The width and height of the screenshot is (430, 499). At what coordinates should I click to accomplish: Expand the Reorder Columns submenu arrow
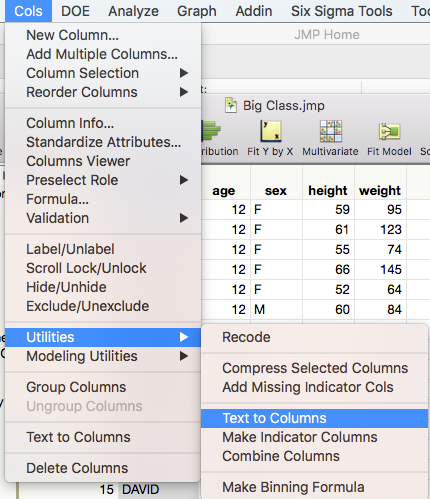pyautogui.click(x=184, y=92)
